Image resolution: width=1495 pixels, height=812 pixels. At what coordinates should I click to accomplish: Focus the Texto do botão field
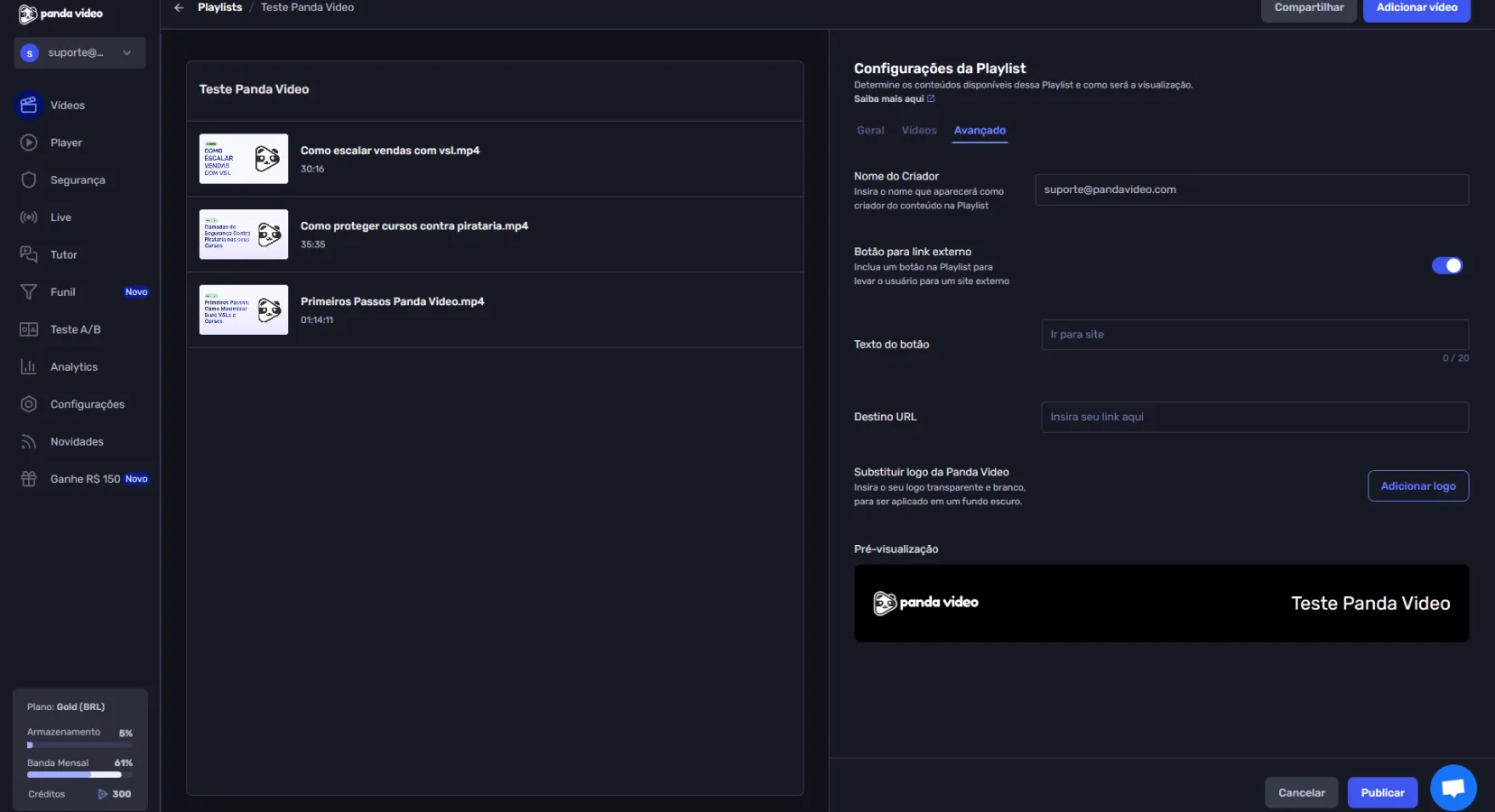[1255, 335]
